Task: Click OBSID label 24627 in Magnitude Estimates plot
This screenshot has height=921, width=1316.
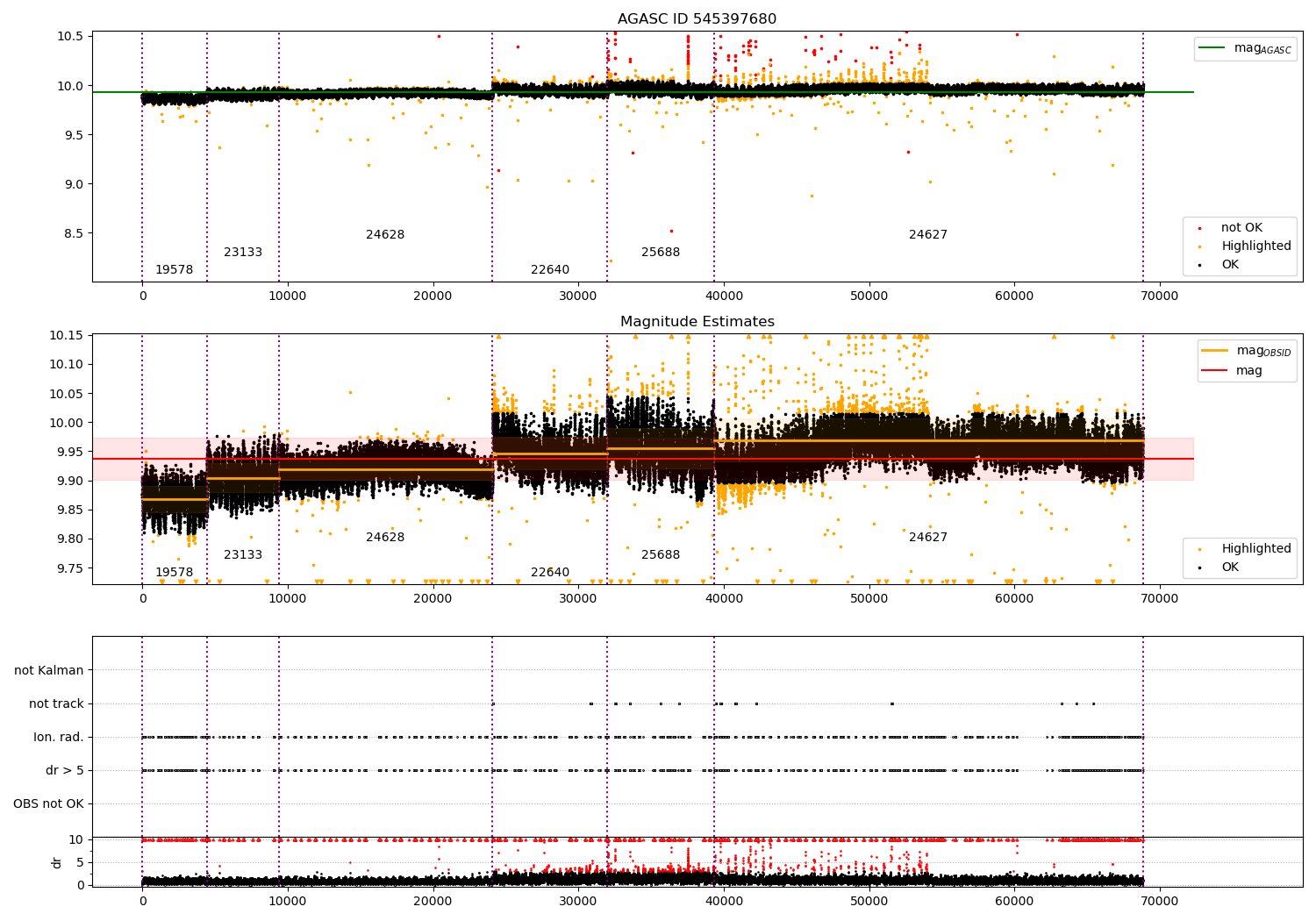Action: point(928,537)
